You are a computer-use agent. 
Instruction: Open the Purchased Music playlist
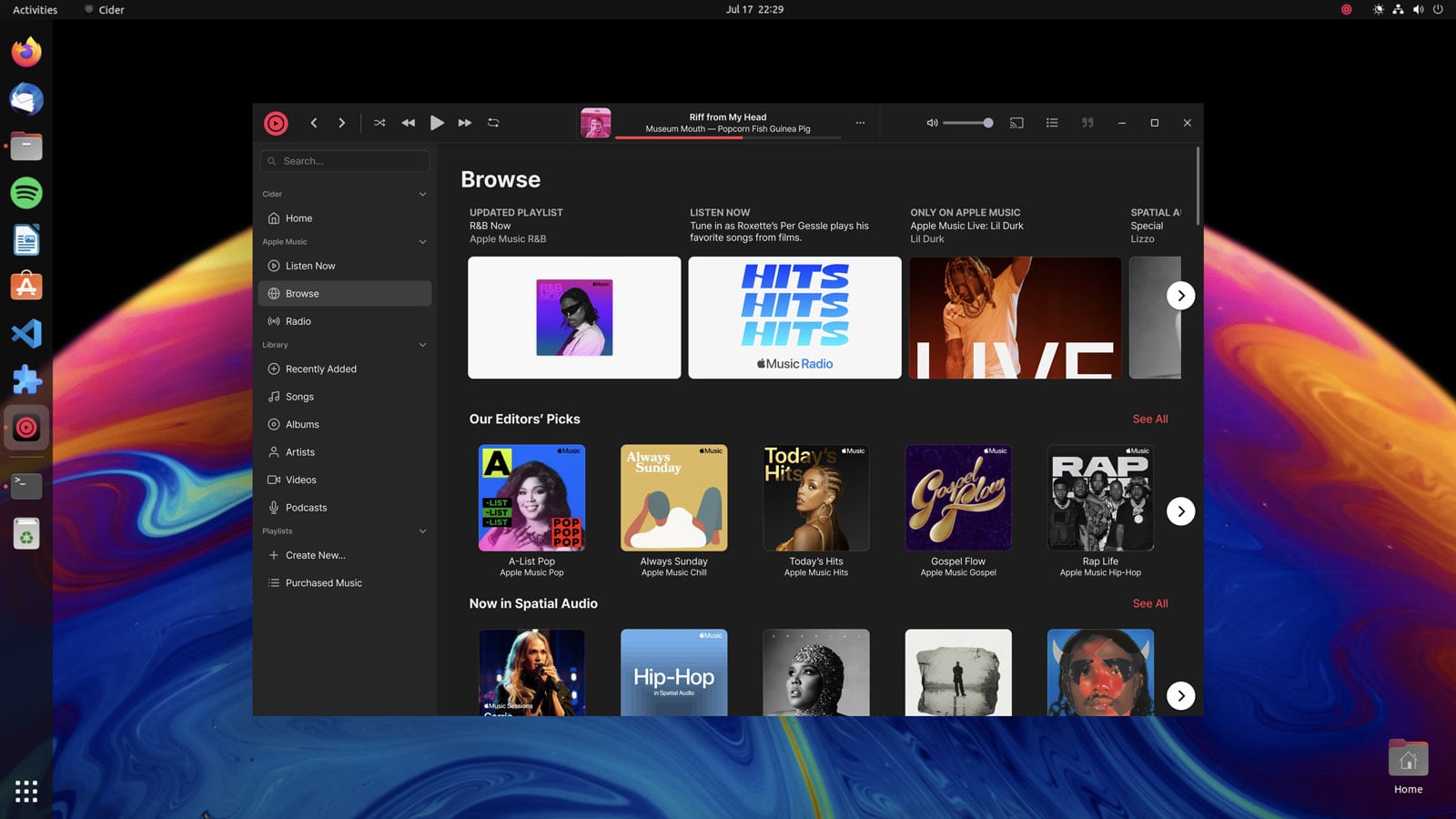(x=345, y=583)
